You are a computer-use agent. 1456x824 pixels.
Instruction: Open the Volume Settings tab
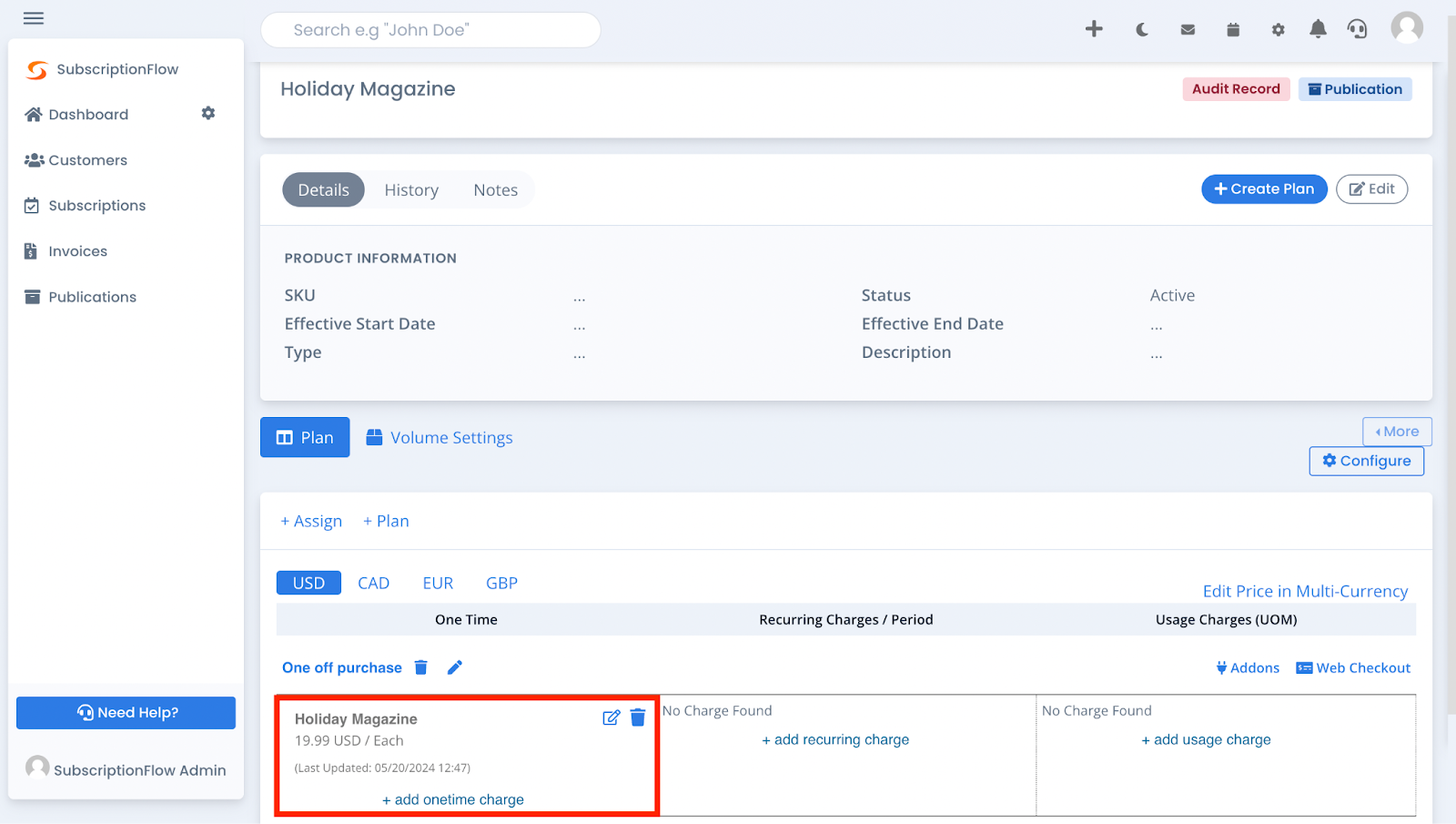tap(439, 437)
